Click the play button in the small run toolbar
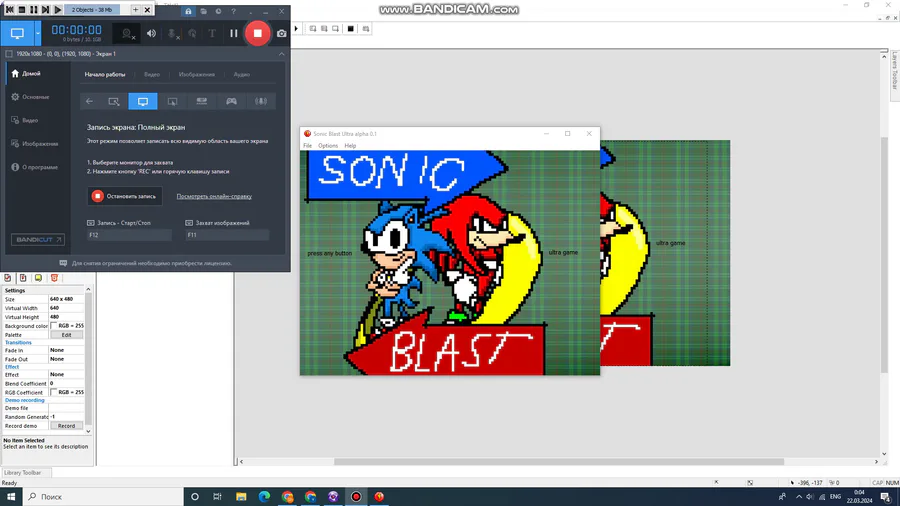The height and width of the screenshot is (506, 900). tap(58, 10)
